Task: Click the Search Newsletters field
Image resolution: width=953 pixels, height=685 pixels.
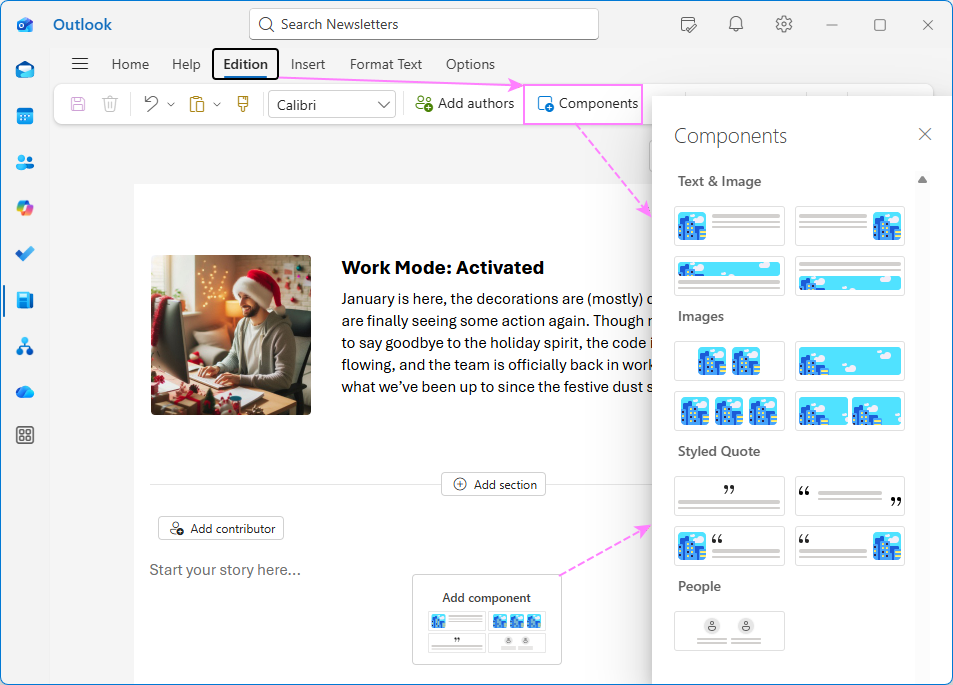Action: [423, 23]
